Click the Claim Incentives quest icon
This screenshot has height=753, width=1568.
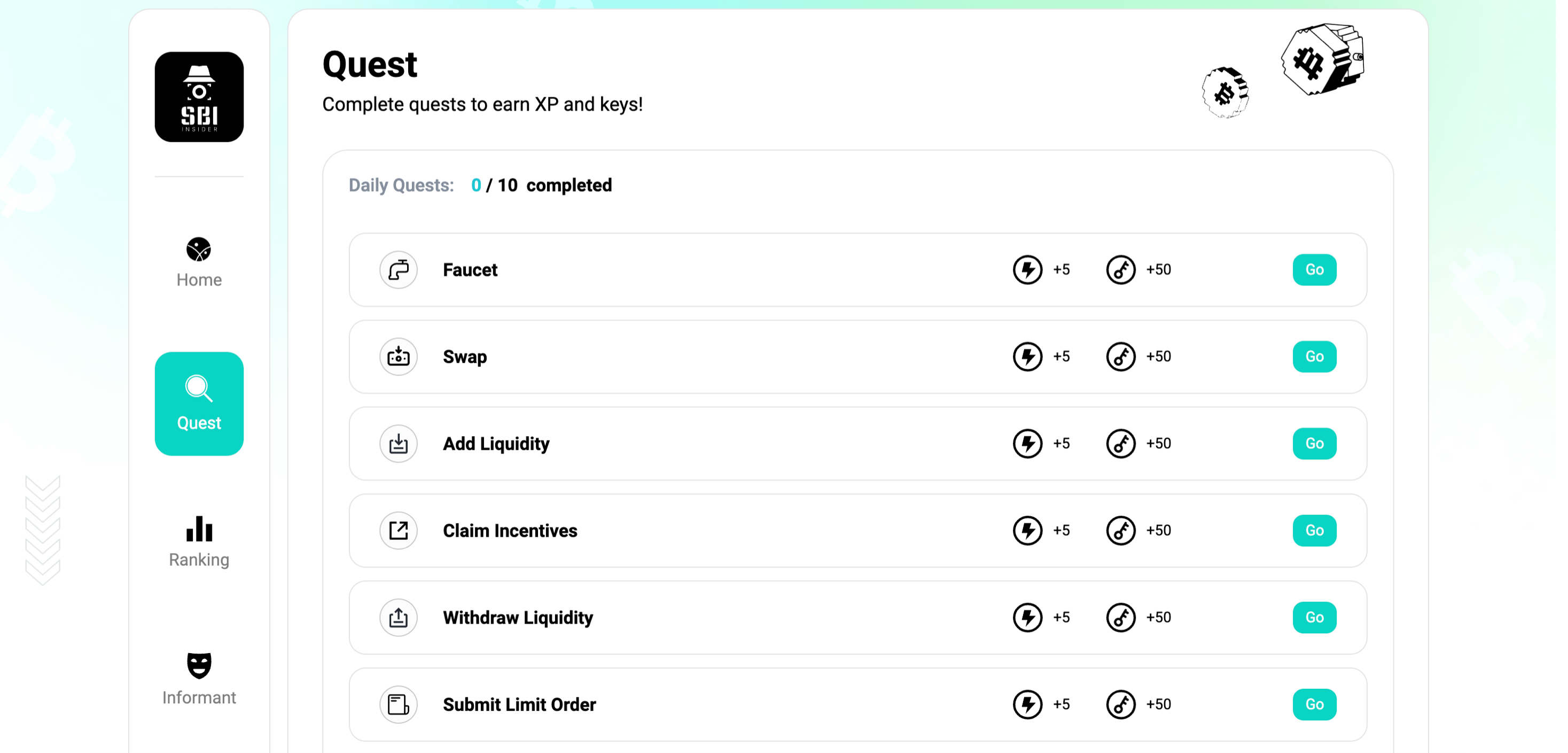[x=399, y=531]
